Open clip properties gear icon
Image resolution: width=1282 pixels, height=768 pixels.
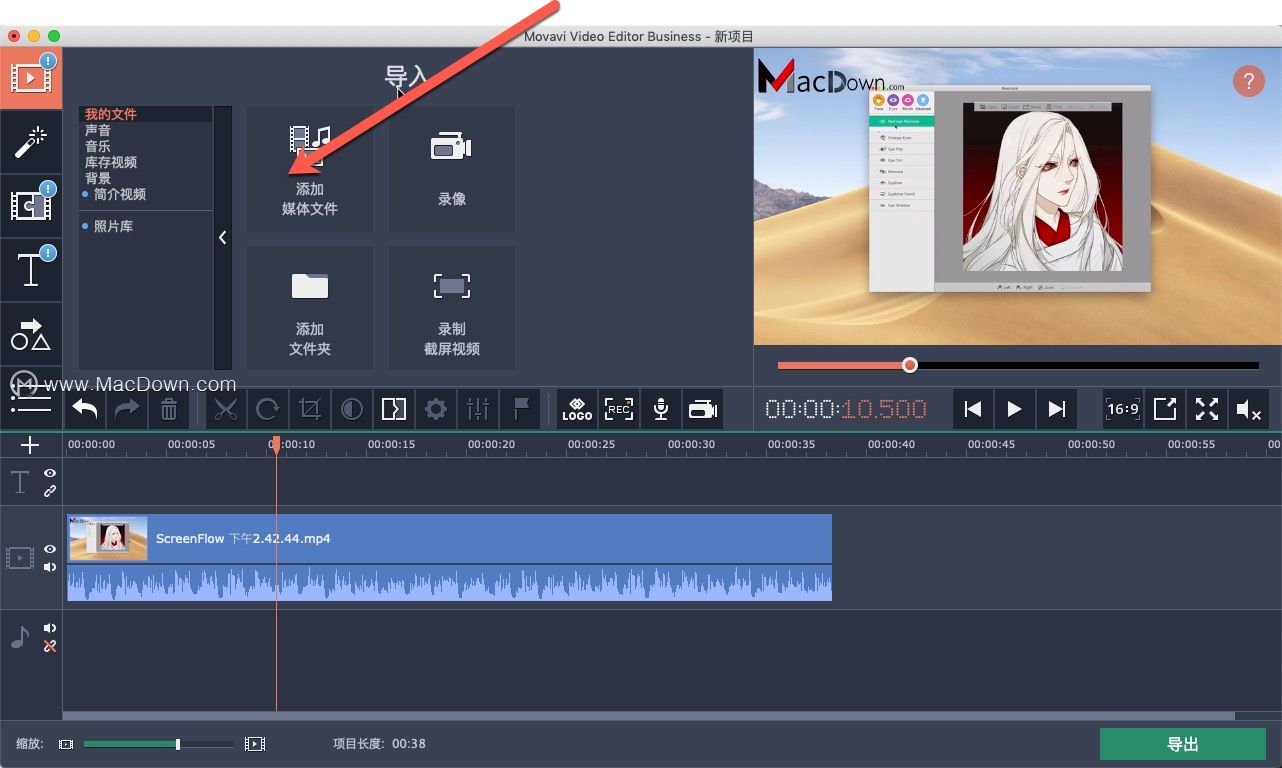click(x=436, y=409)
